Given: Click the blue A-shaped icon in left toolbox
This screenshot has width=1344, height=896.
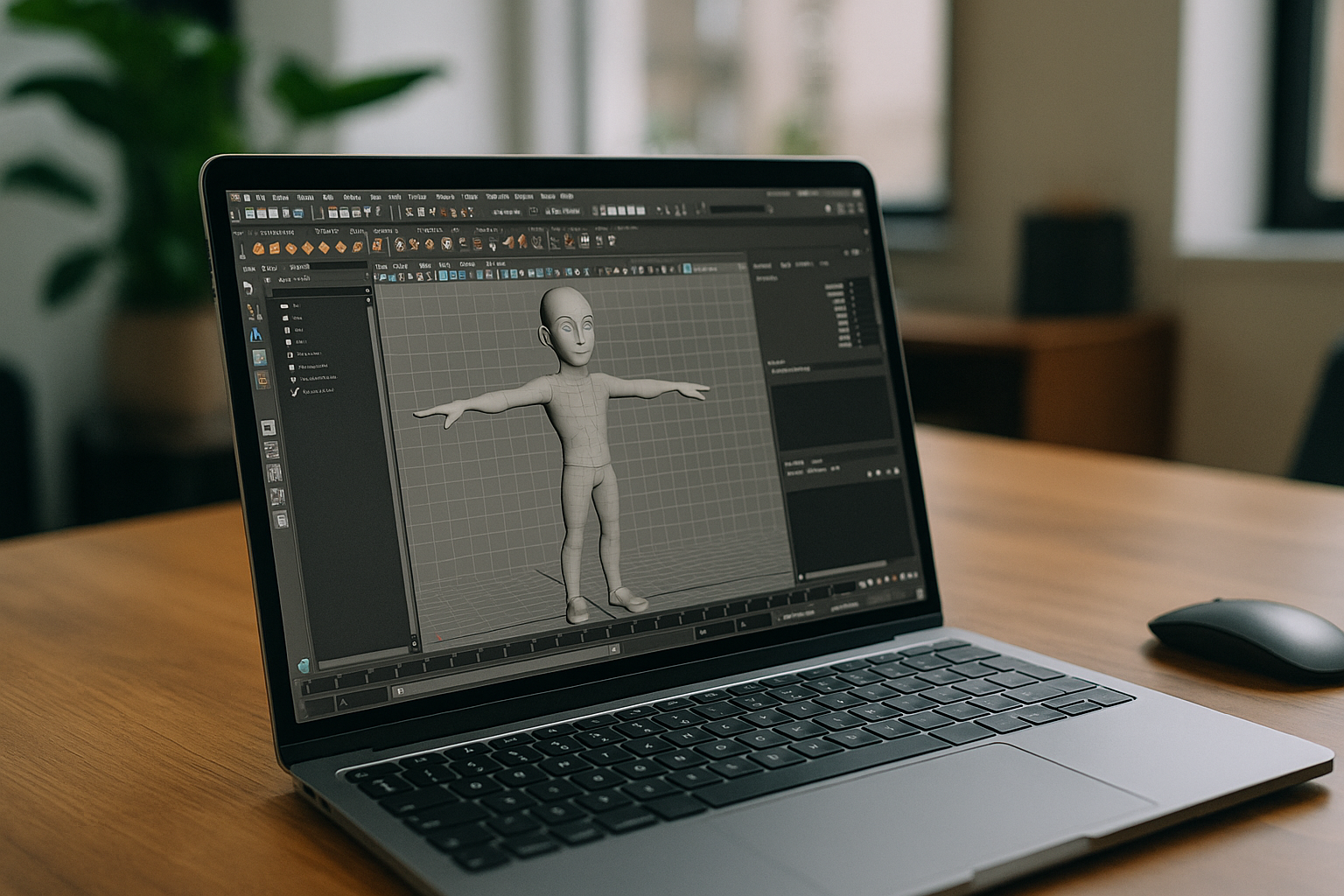Looking at the screenshot, I should [255, 333].
